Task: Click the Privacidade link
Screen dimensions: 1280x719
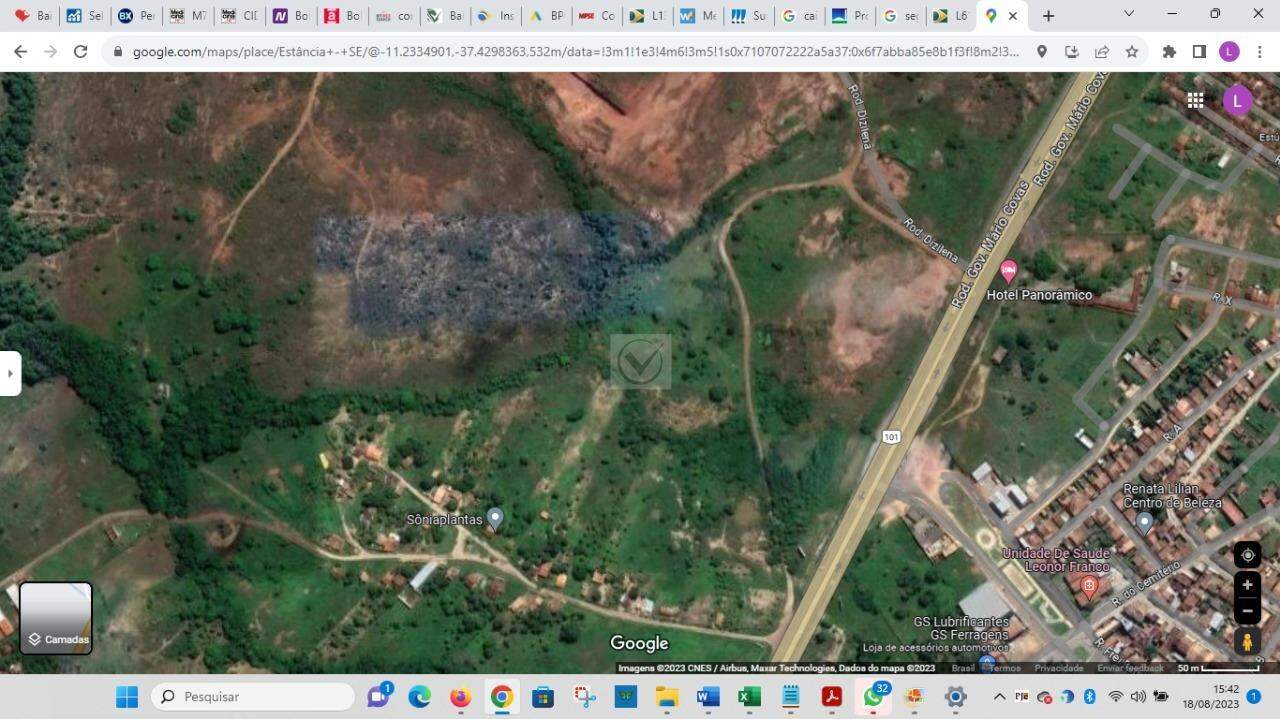Action: pyautogui.click(x=1058, y=668)
